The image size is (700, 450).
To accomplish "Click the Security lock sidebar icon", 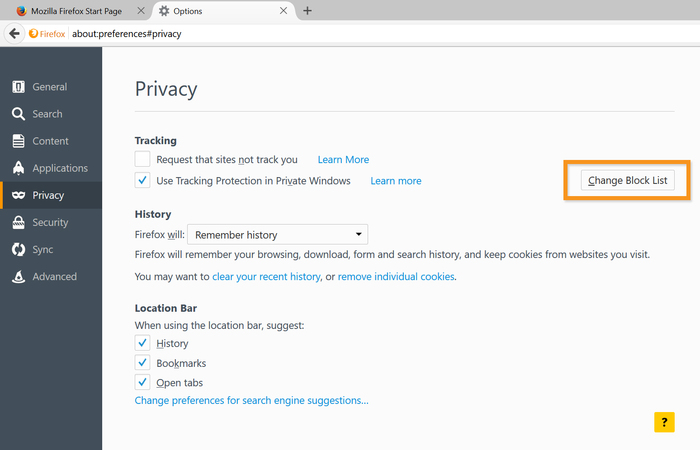I will tap(19, 222).
